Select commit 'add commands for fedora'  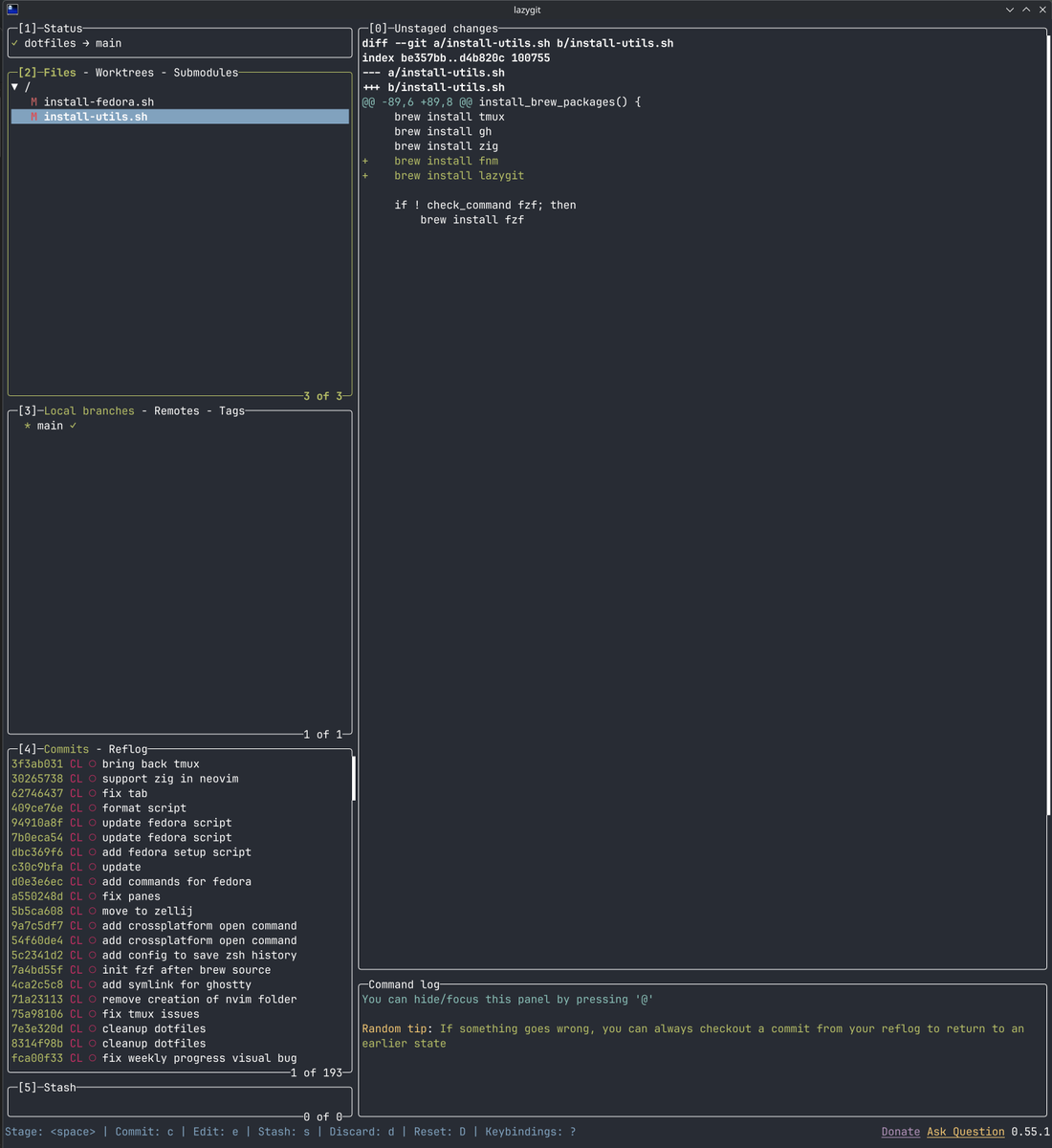[180, 882]
